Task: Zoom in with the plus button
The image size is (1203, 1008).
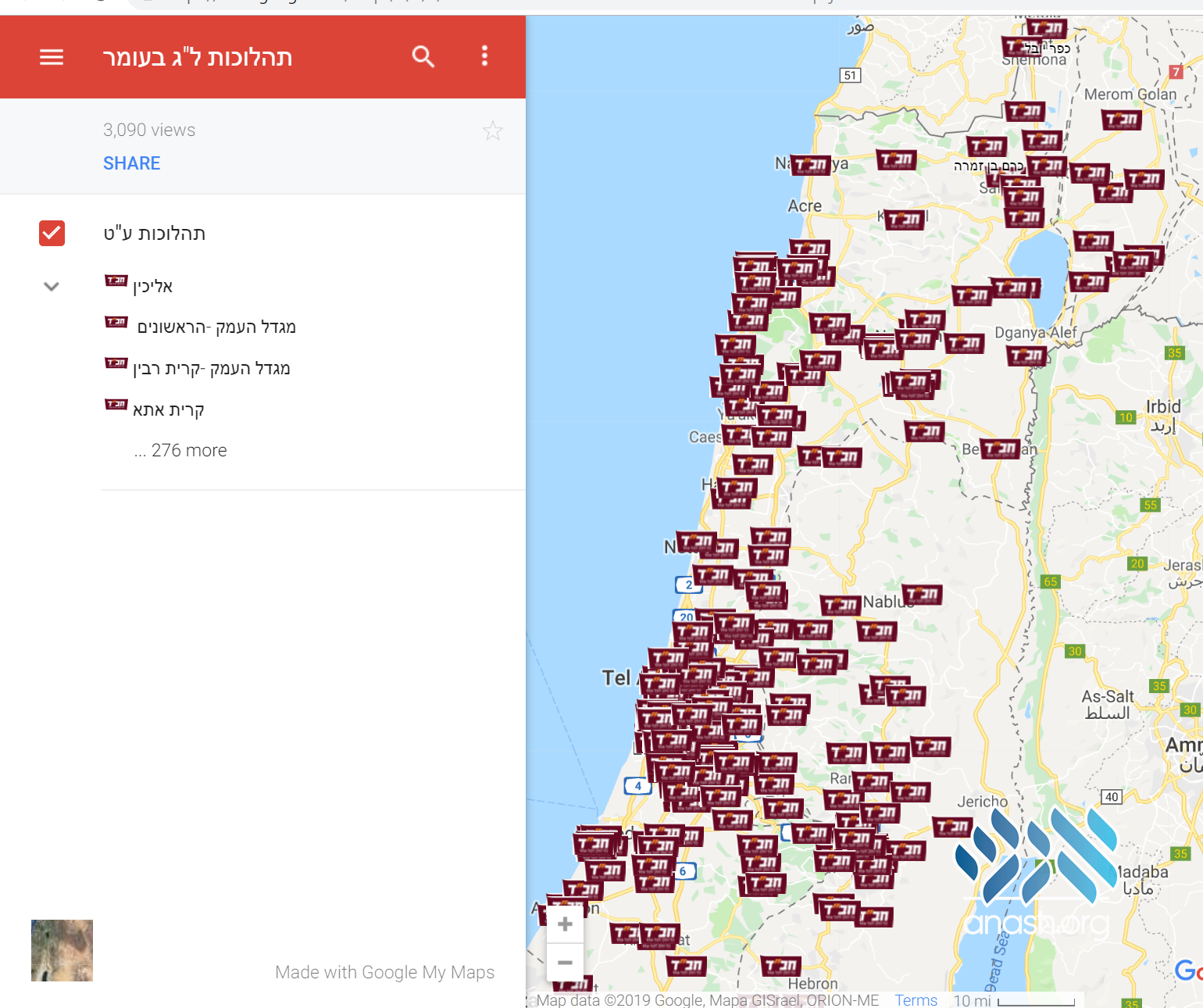Action: (565, 924)
